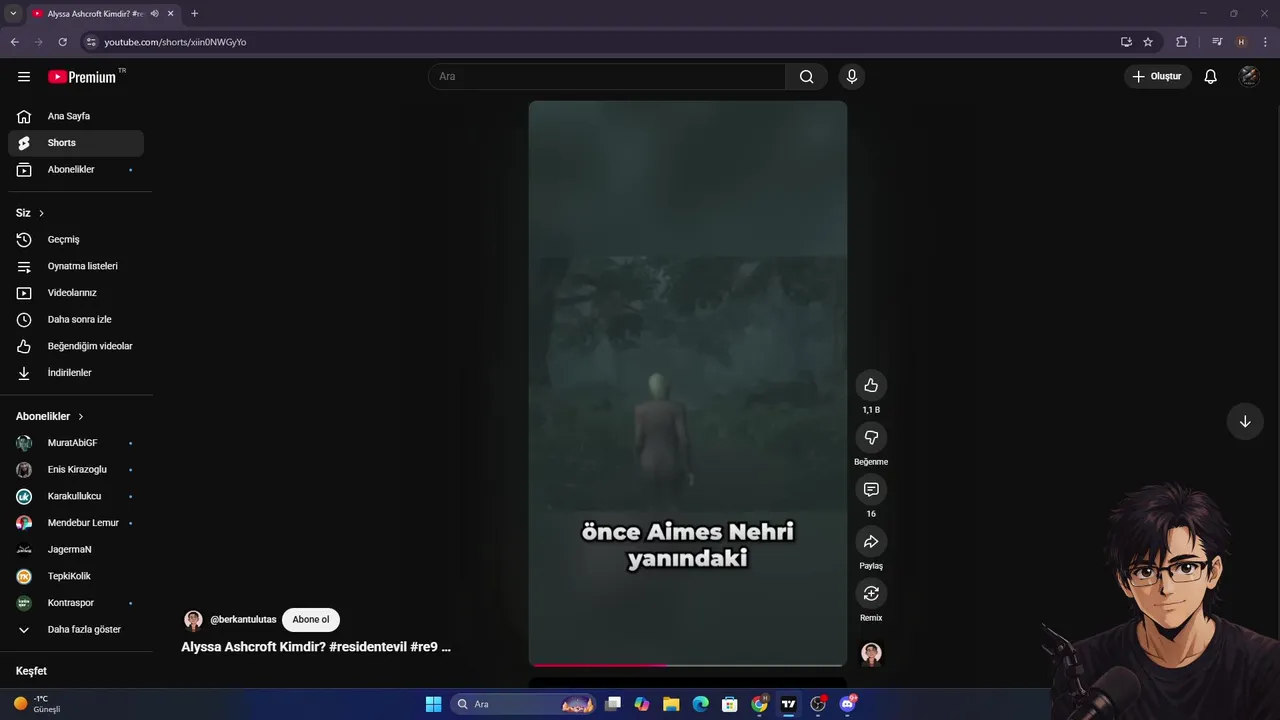Image resolution: width=1280 pixels, height=720 pixels.
Task: Open JagermaN channel subscription
Action: coord(76,549)
